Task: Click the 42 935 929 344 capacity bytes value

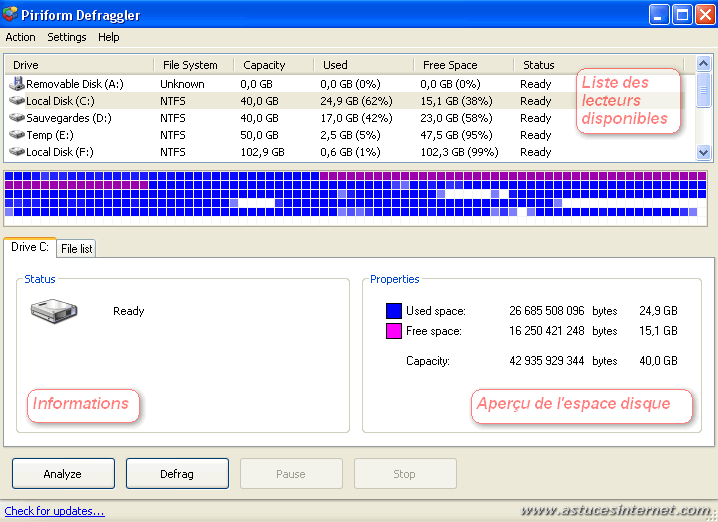Action: tap(547, 361)
